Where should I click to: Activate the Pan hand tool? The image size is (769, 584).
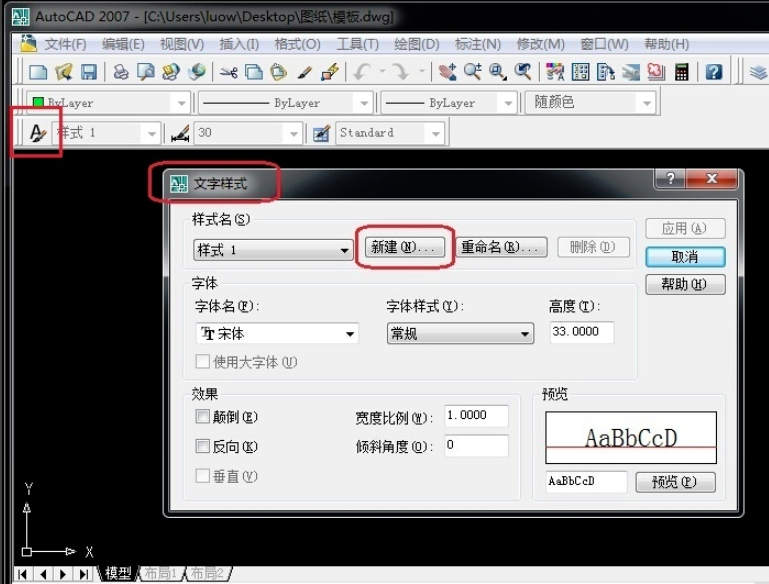[x=447, y=73]
